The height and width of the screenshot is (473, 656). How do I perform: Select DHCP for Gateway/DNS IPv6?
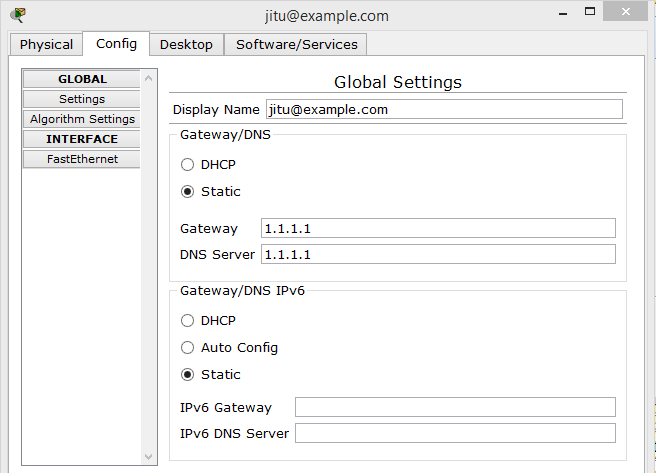click(x=188, y=321)
